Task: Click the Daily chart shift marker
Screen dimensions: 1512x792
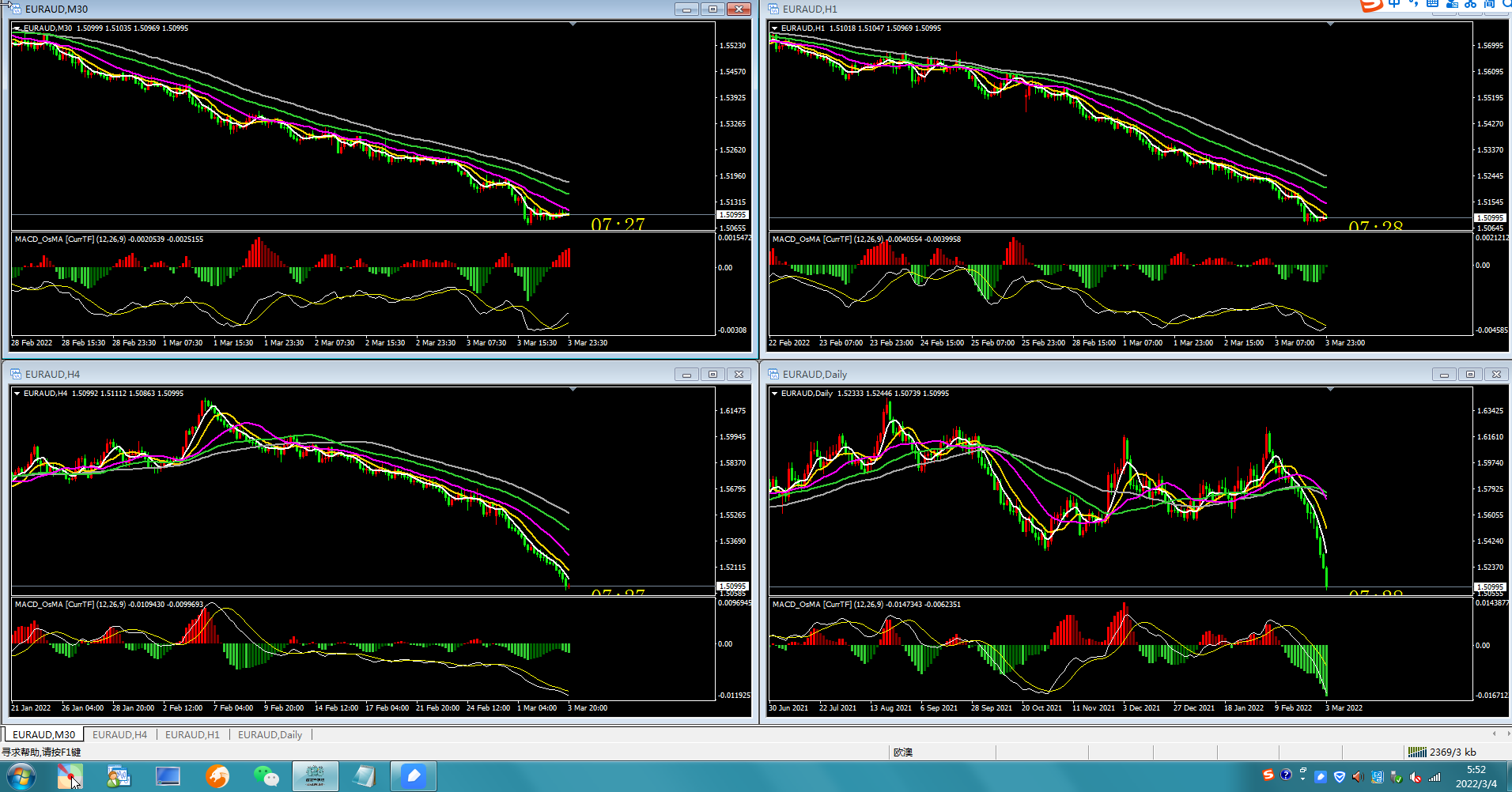Action: tap(1330, 390)
